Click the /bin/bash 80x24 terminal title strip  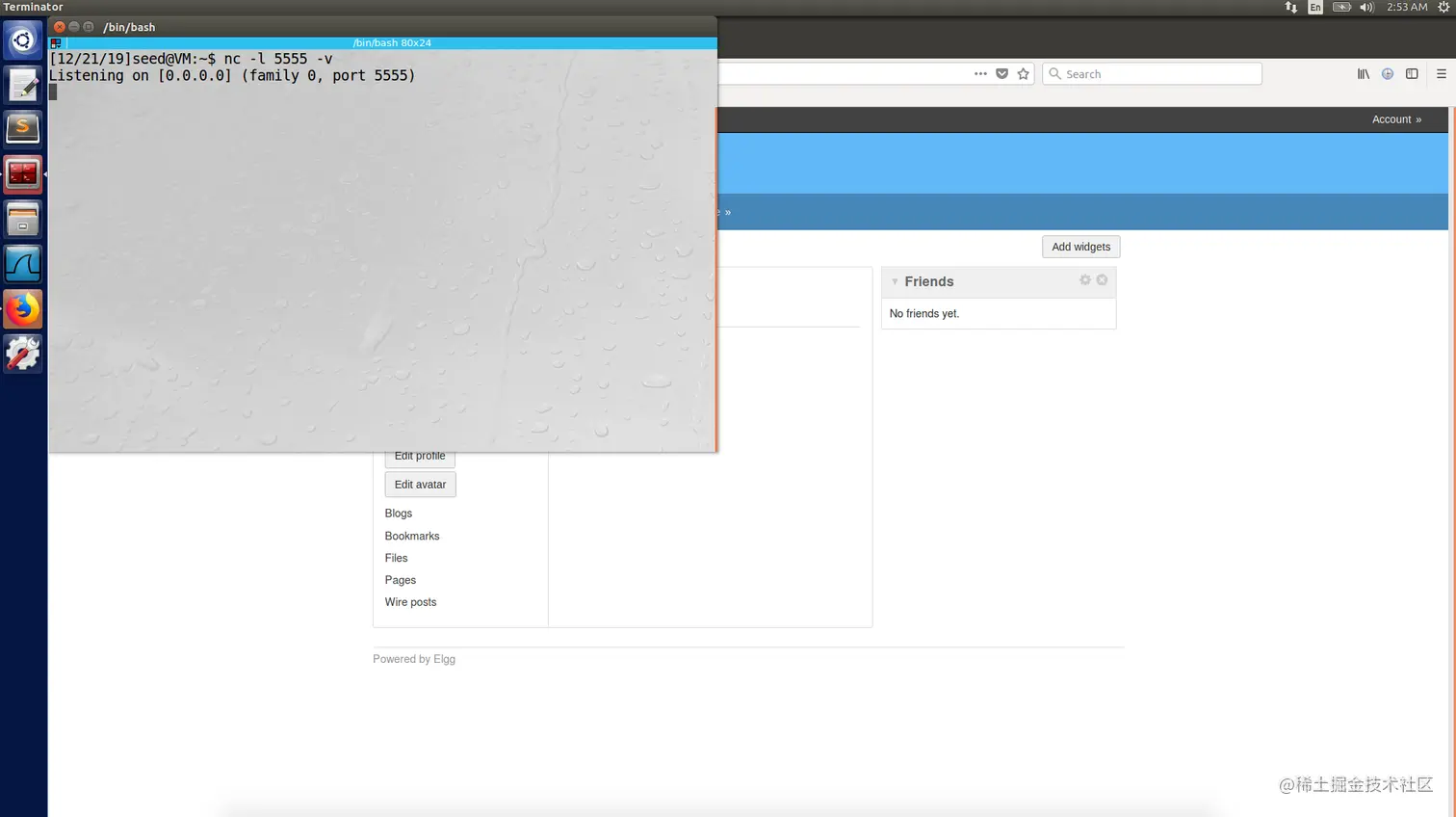point(392,43)
